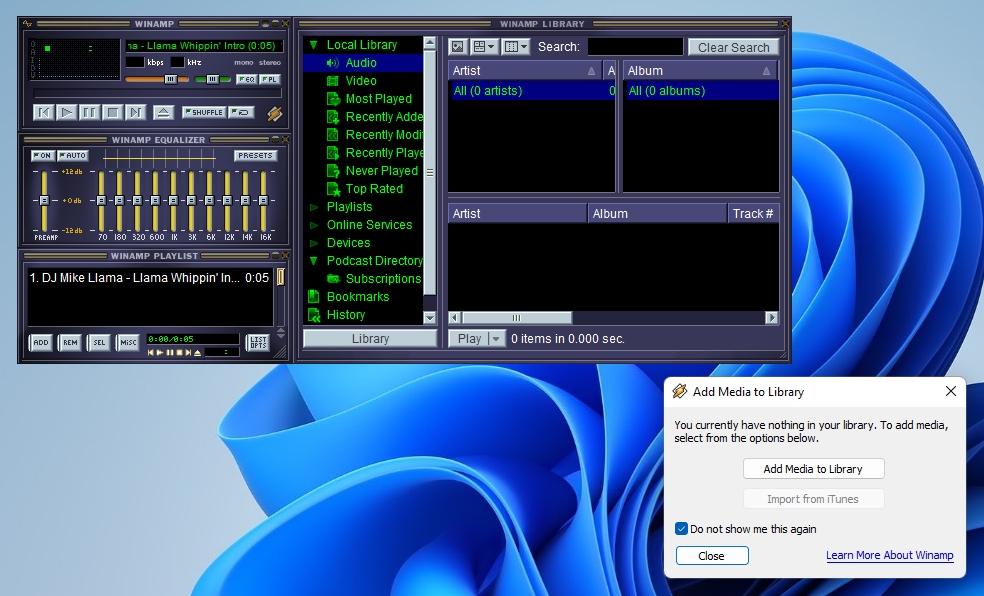Click Close button in Add Media dialog
The height and width of the screenshot is (596, 984).
[x=712, y=556]
